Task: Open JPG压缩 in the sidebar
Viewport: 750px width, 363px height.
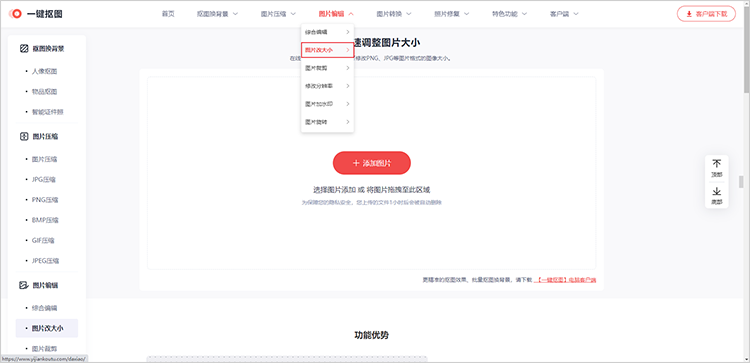Action: click(x=44, y=180)
